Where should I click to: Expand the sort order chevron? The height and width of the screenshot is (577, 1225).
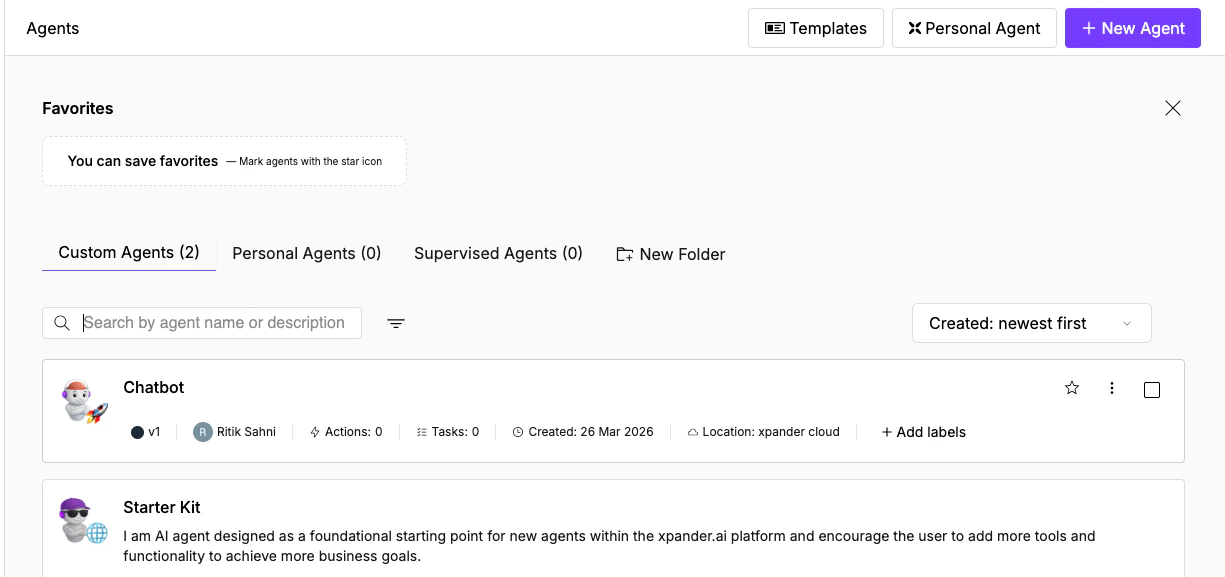(1128, 323)
